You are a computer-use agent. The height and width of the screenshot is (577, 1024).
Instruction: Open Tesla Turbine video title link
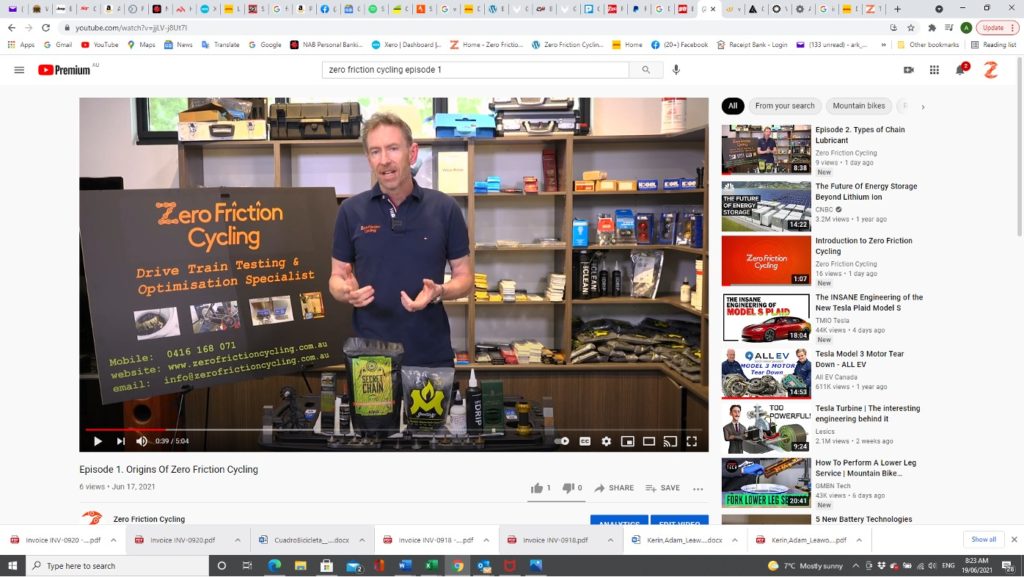[867, 414]
